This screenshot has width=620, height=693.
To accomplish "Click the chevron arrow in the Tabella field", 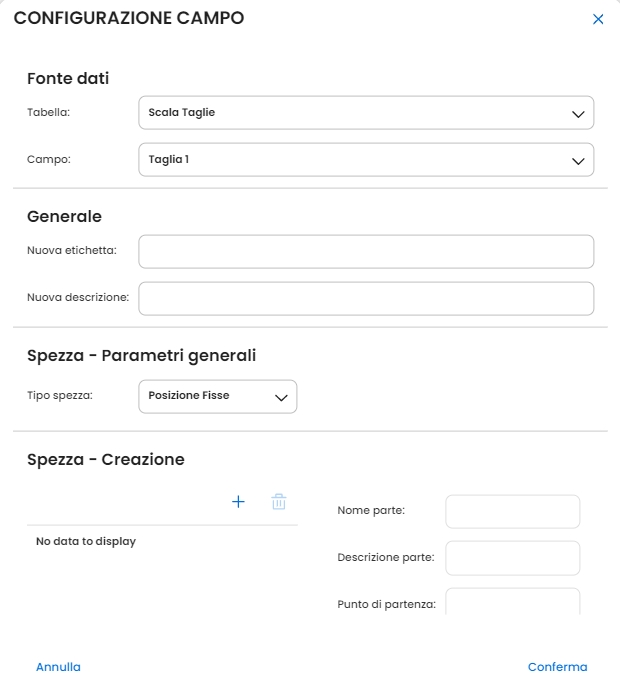I will 577,114.
